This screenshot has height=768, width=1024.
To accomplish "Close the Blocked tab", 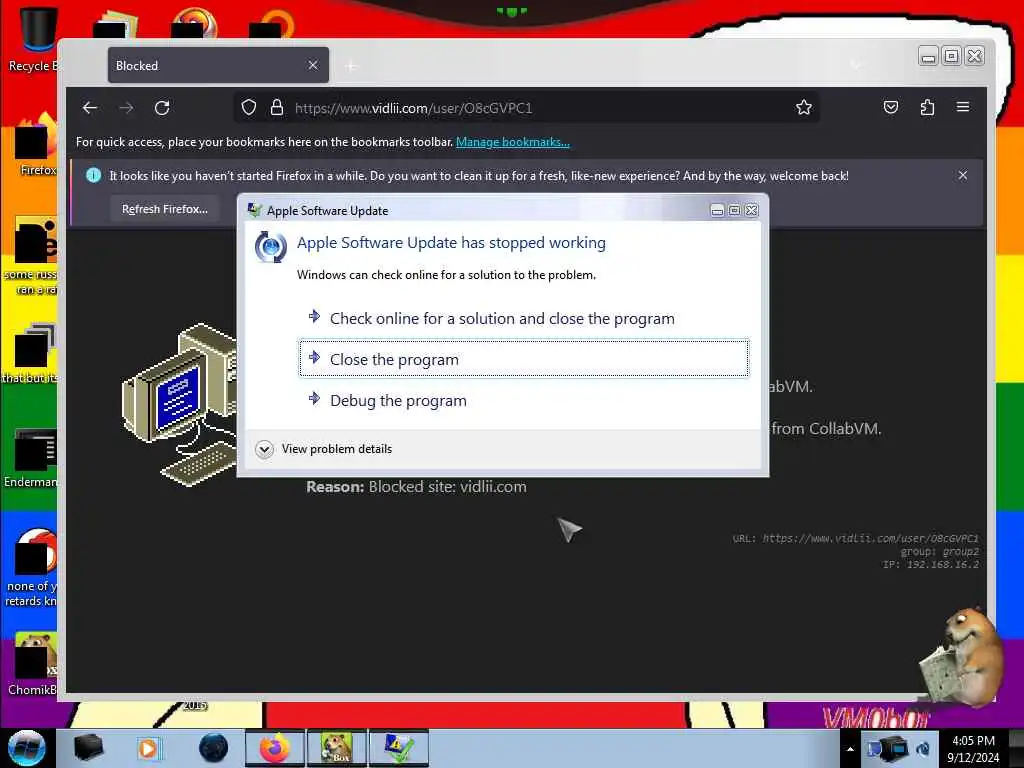I will 313,65.
